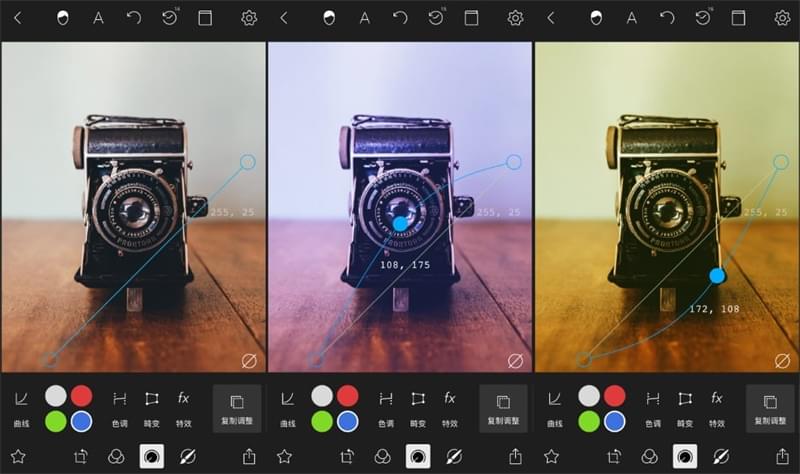Tap the undo arrow in the left panel

133,18
